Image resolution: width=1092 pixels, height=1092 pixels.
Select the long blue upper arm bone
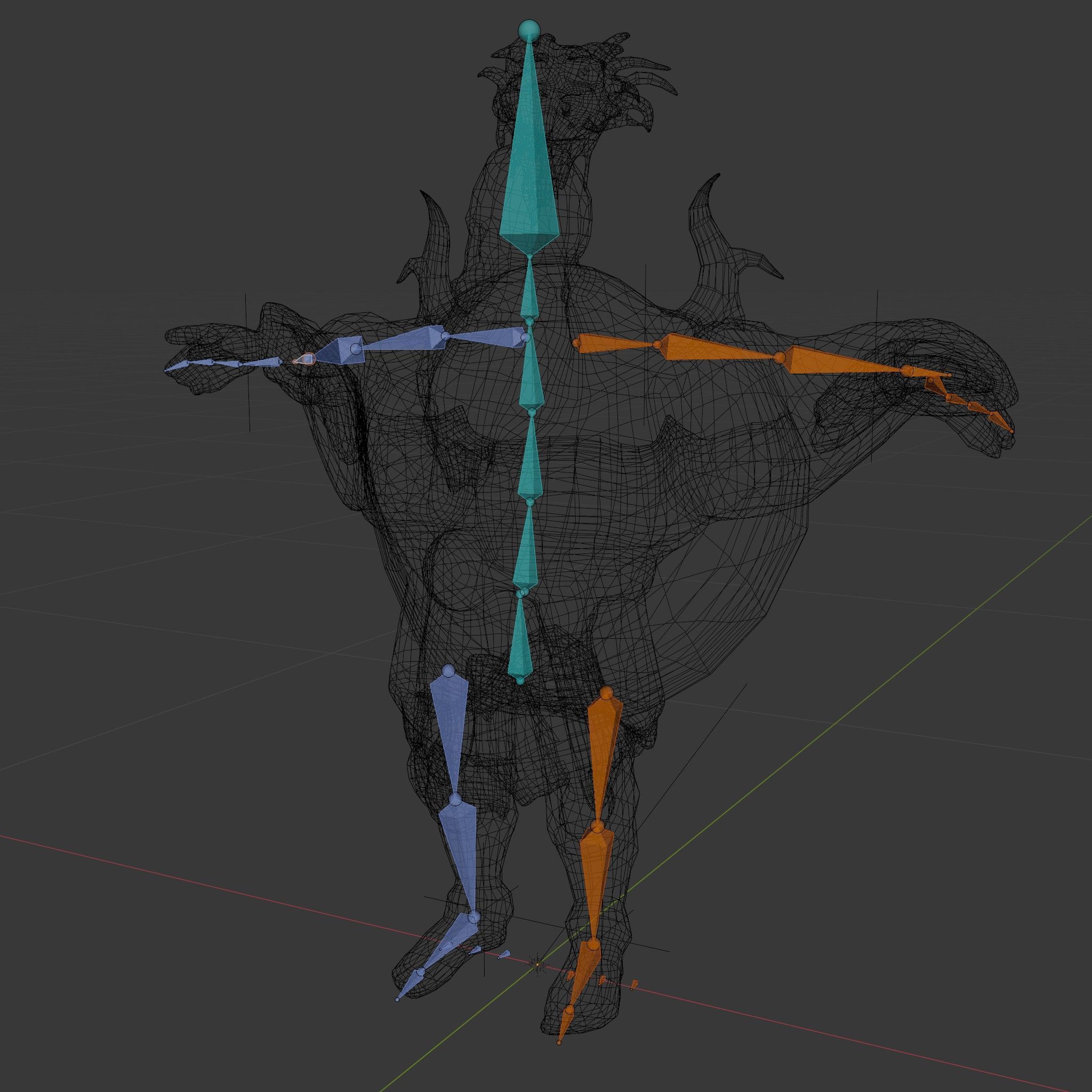coord(404,339)
